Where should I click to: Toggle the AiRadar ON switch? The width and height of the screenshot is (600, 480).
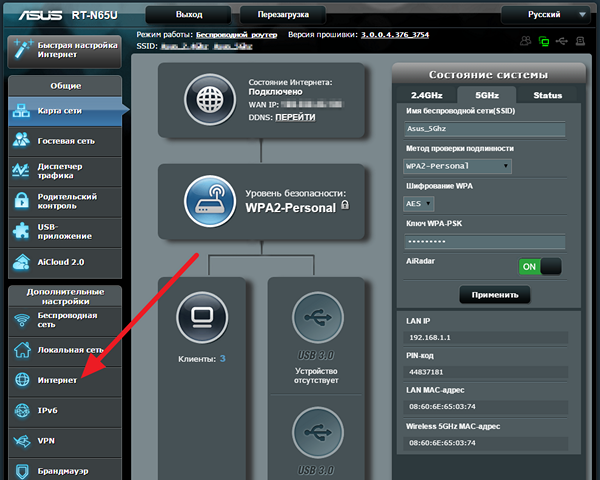(x=539, y=267)
